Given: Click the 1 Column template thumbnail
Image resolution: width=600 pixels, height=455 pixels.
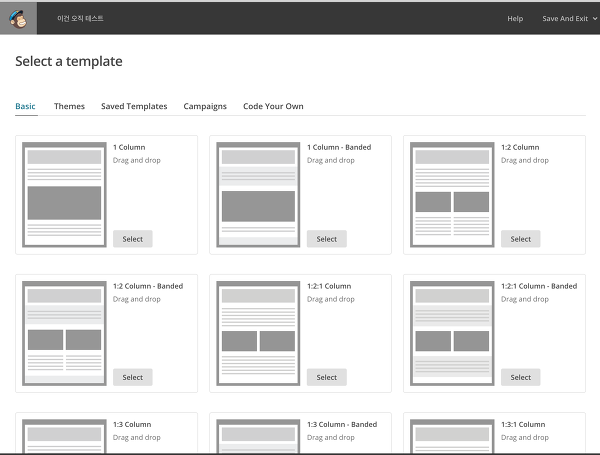Looking at the screenshot, I should pos(64,194).
